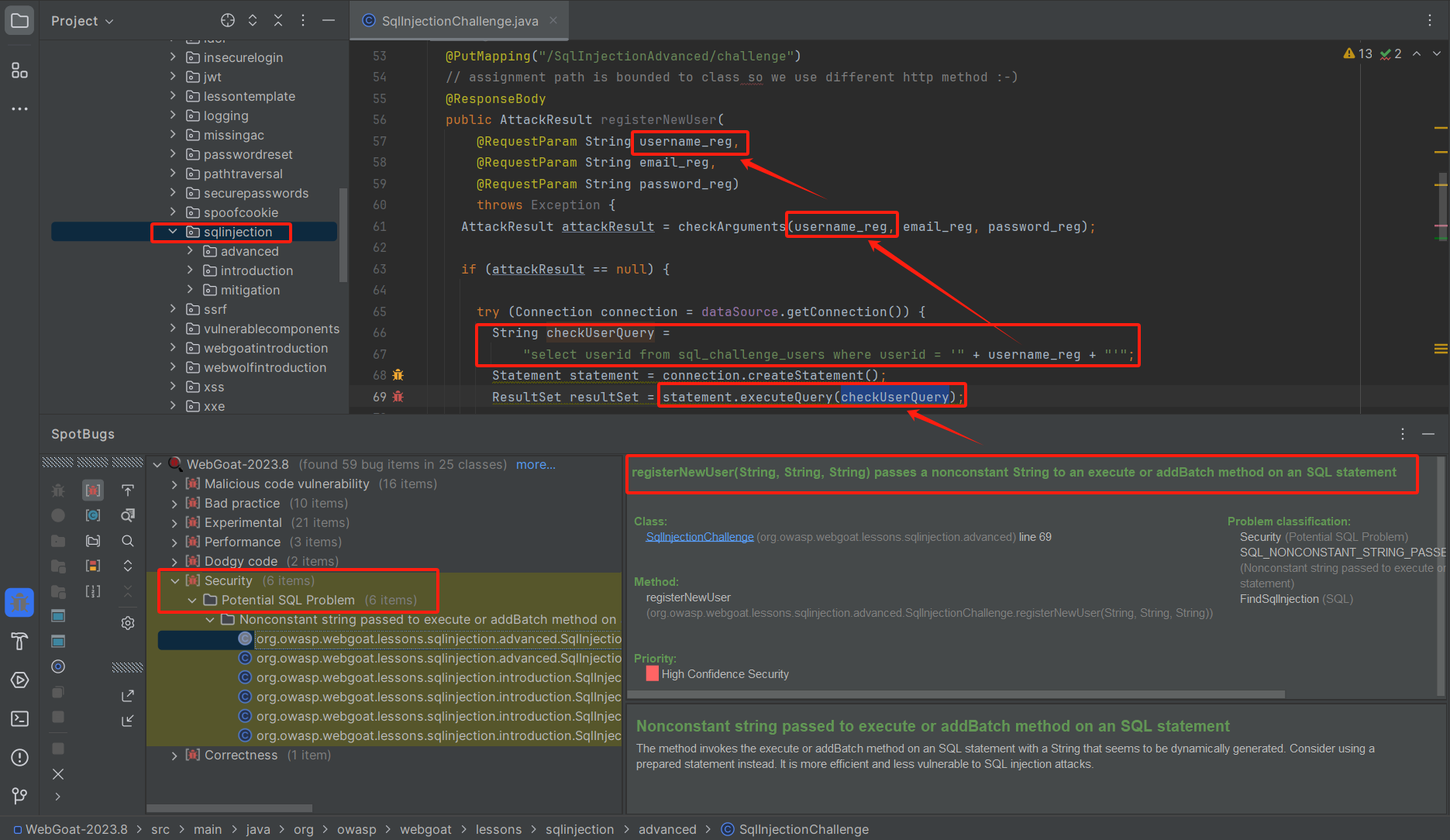1450x840 pixels.
Task: Click the magnifier search icon in SpotBugs toolbar
Action: (x=128, y=541)
